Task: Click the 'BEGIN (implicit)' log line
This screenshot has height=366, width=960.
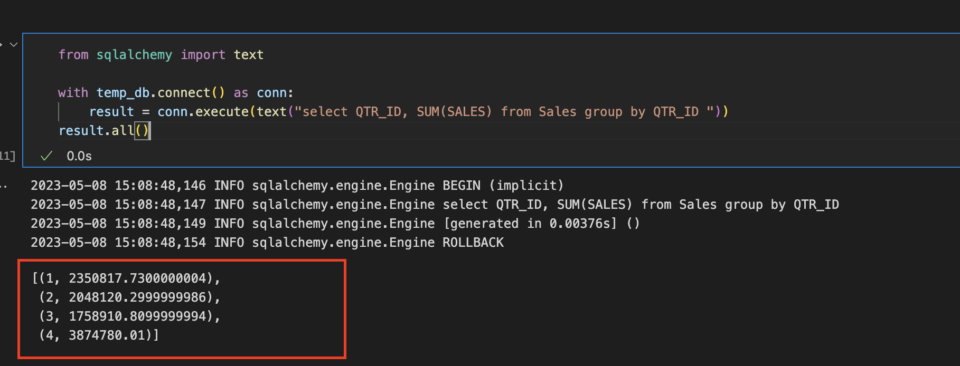Action: click(x=297, y=185)
